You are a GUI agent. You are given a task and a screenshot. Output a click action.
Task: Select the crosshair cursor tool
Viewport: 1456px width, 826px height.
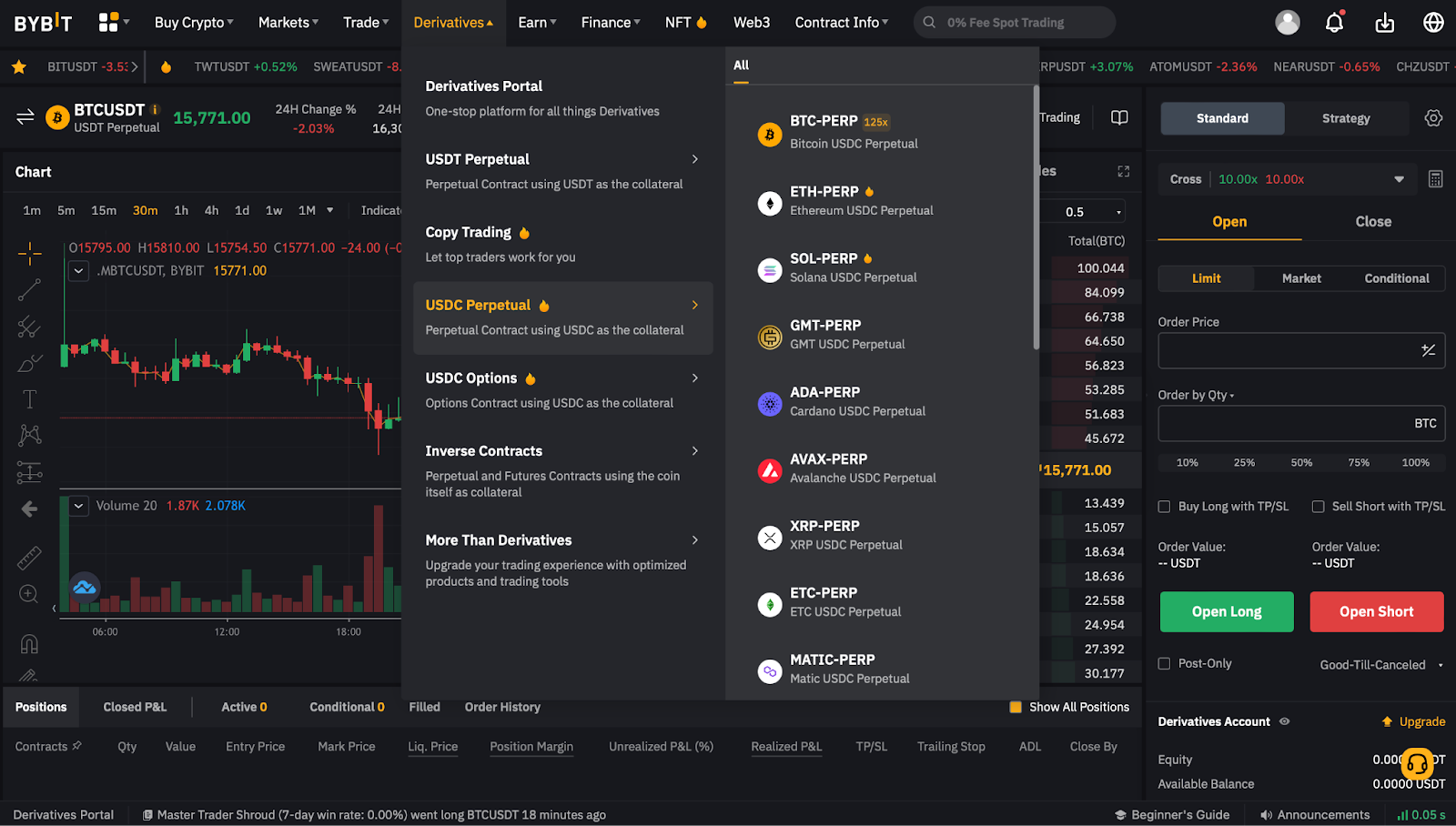pyautogui.click(x=29, y=253)
